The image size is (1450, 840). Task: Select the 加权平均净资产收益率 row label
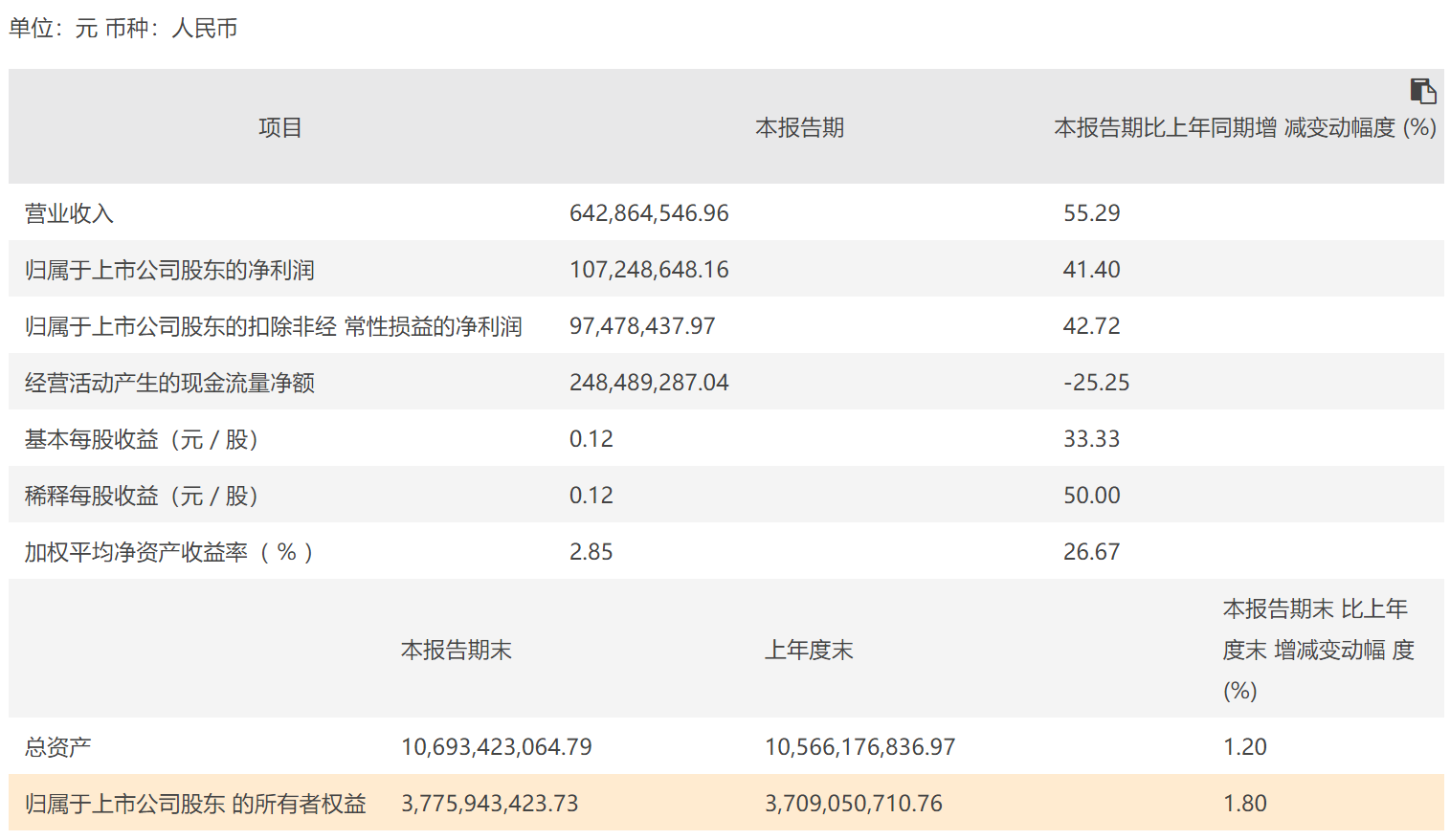[x=169, y=552]
